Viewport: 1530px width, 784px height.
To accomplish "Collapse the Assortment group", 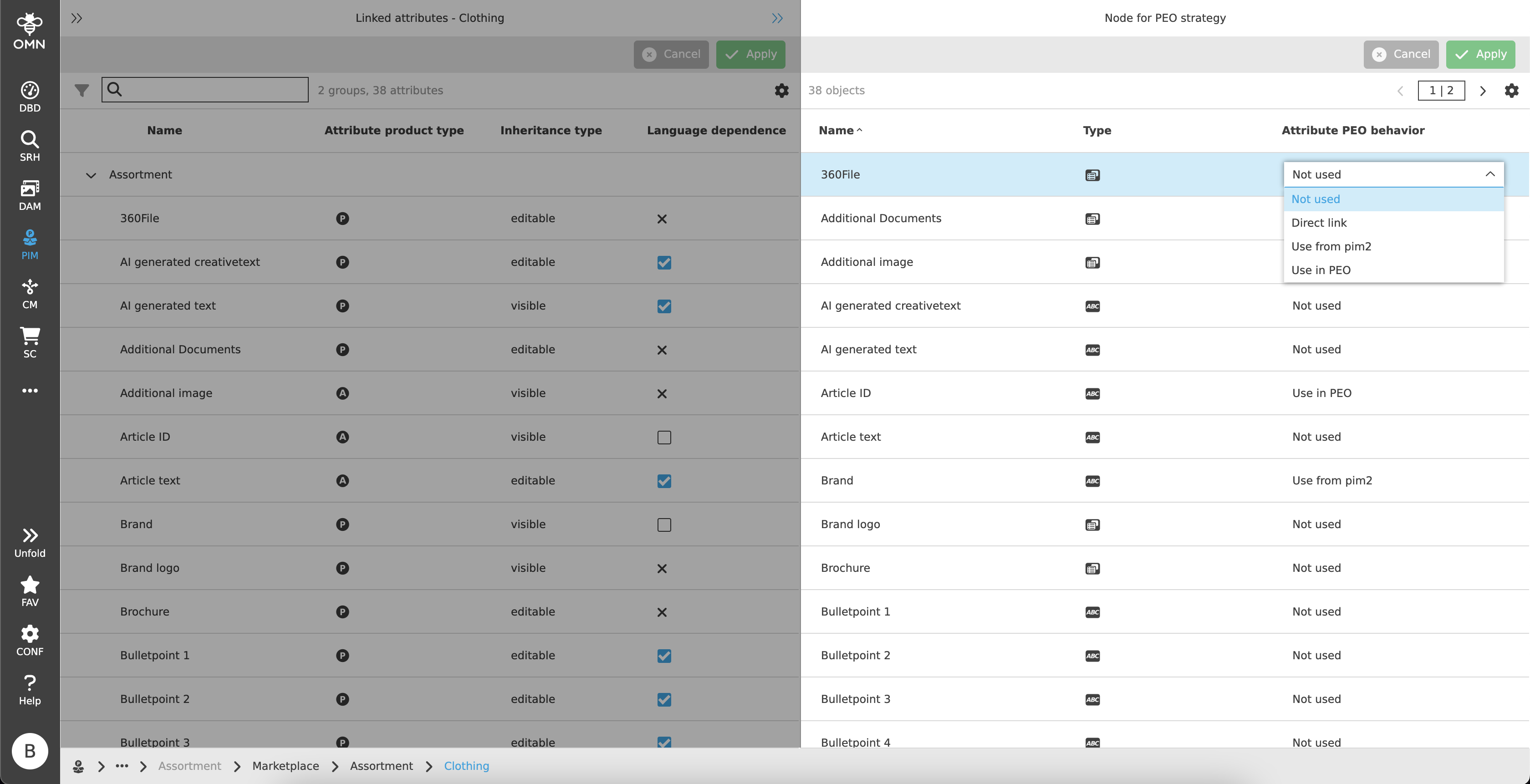I will 91,175.
